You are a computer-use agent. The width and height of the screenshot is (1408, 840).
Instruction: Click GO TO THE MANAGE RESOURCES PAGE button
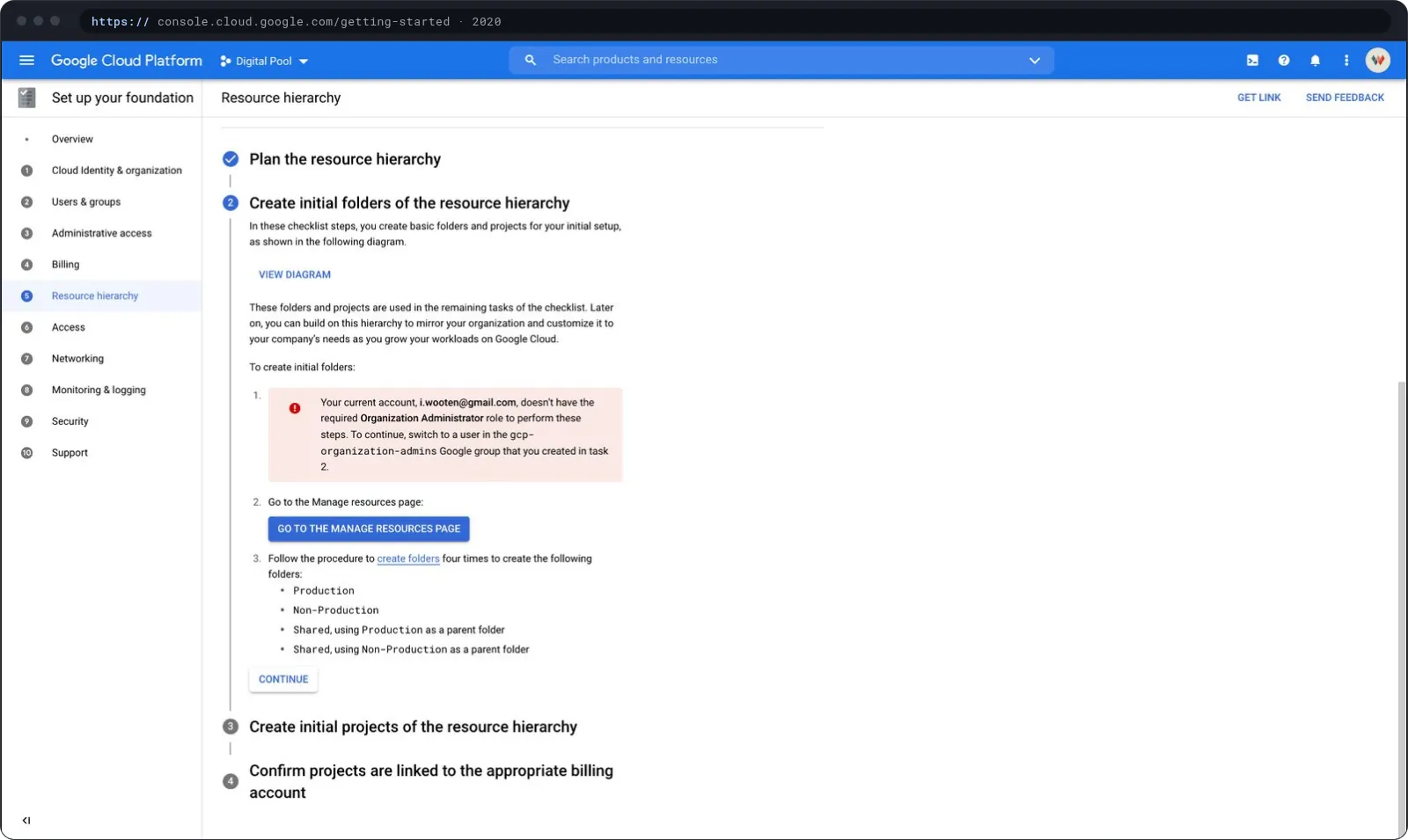(x=369, y=529)
